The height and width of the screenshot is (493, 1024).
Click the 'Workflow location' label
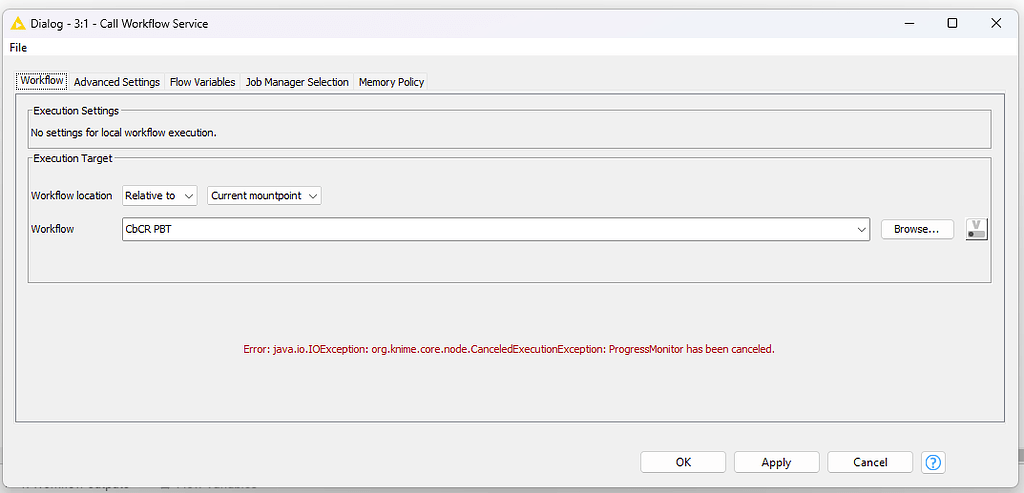(x=71, y=195)
